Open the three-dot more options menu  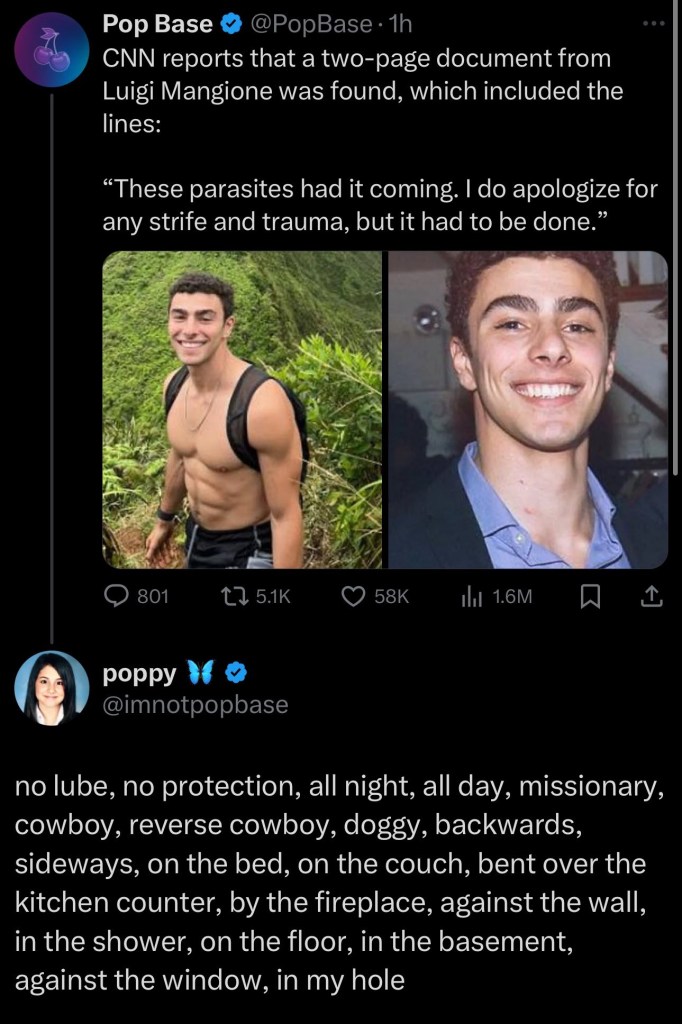653,24
